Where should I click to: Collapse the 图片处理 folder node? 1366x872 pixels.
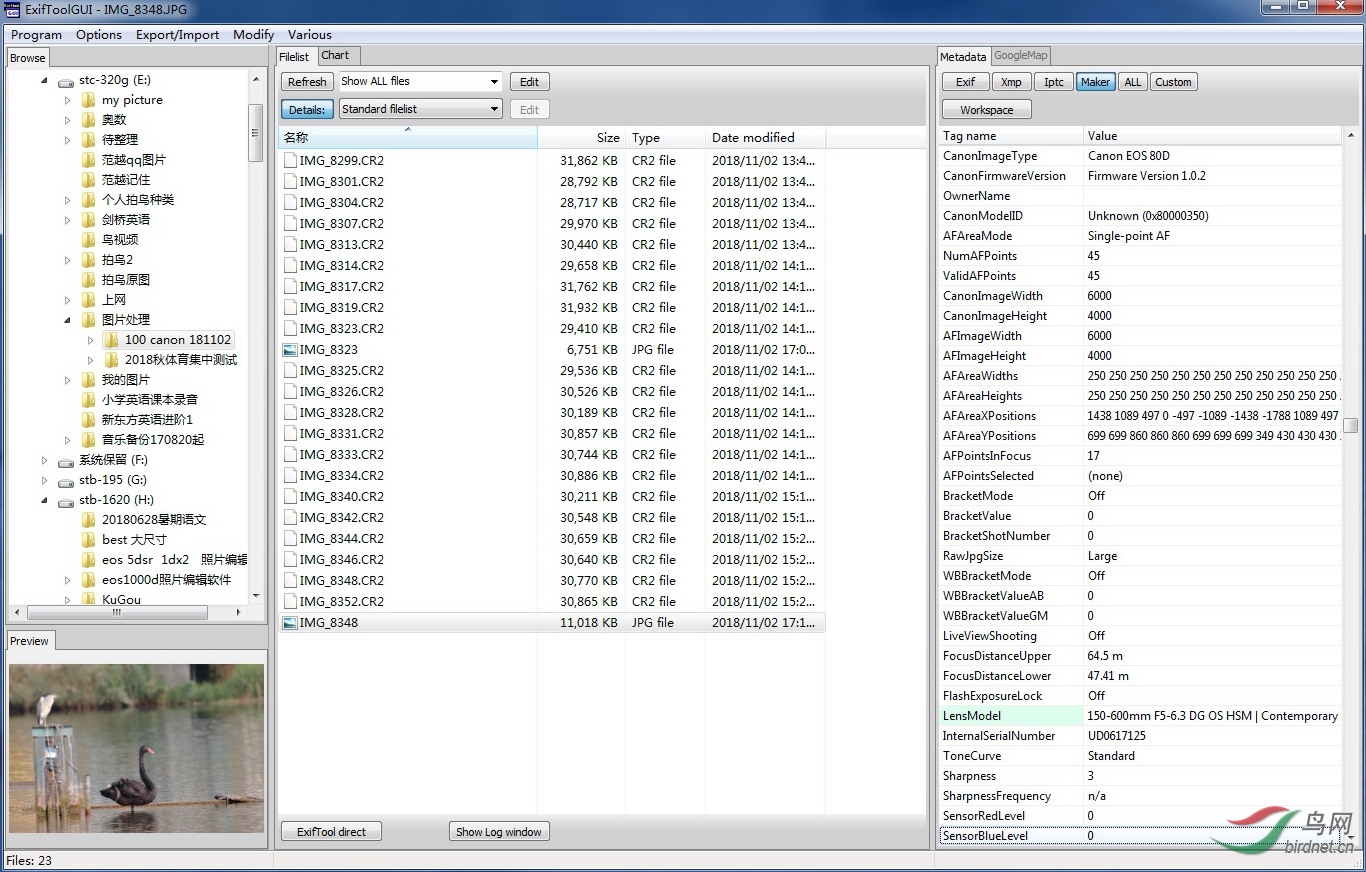(x=67, y=320)
